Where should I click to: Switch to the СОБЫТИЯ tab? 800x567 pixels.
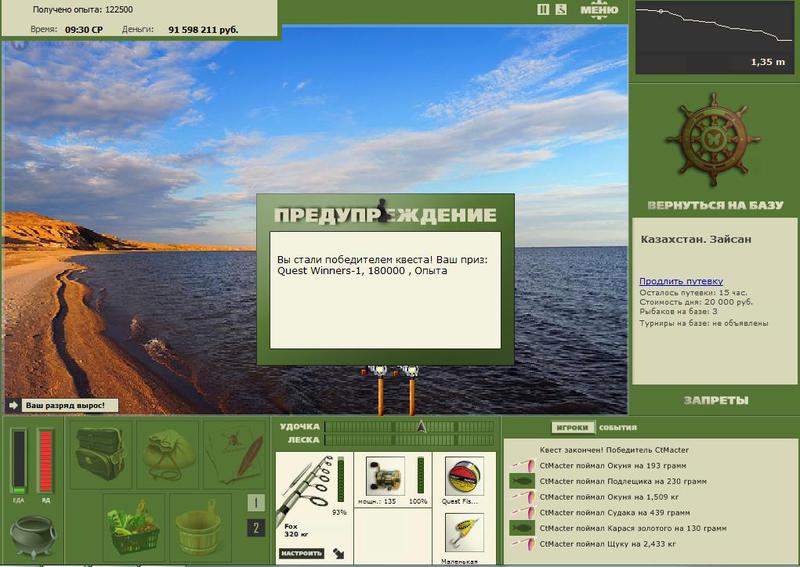pyautogui.click(x=618, y=428)
